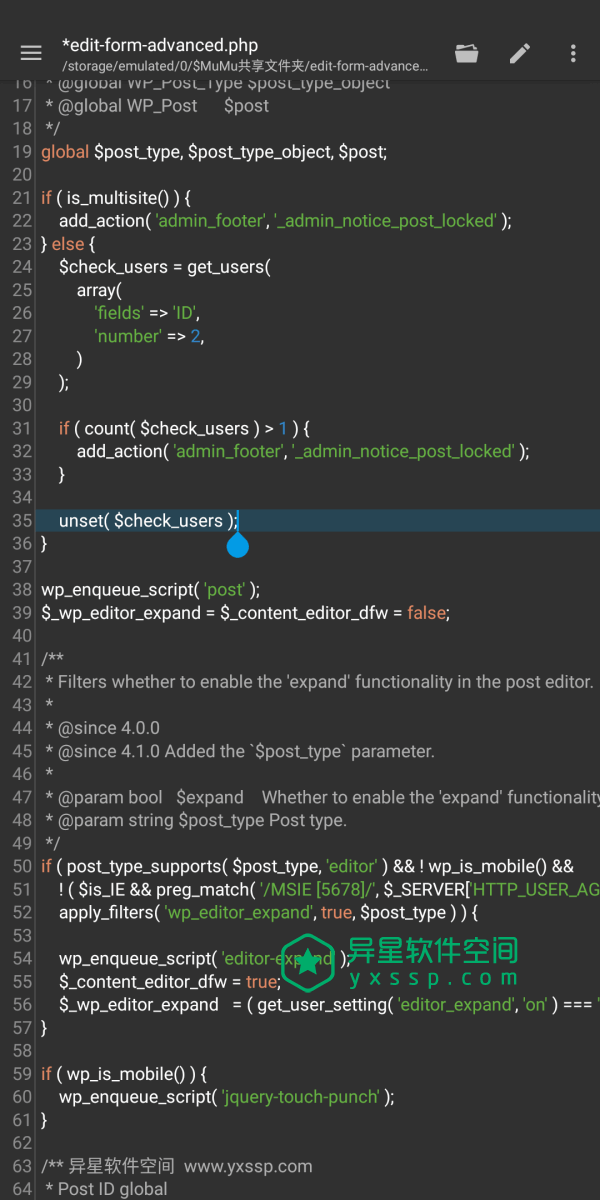Click the 'false' value on line 39

[426, 613]
